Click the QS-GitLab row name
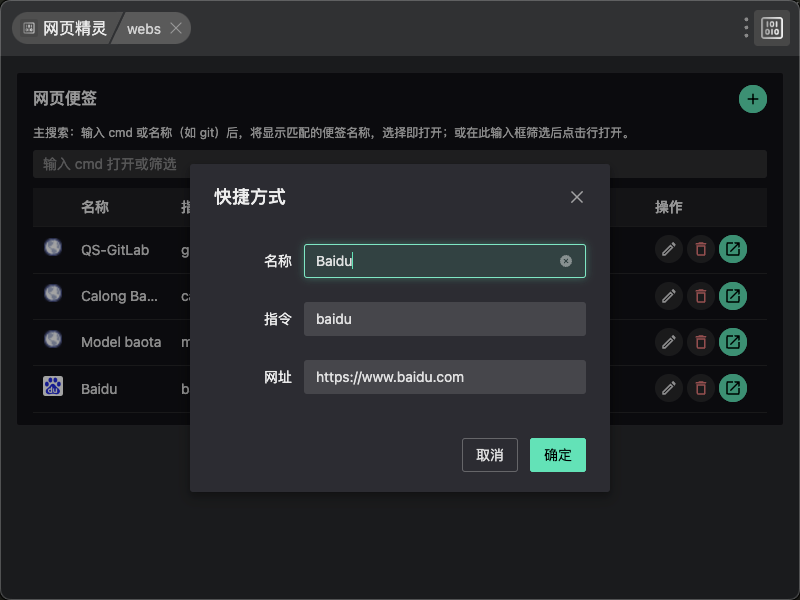Viewport: 800px width, 600px height. coord(115,250)
